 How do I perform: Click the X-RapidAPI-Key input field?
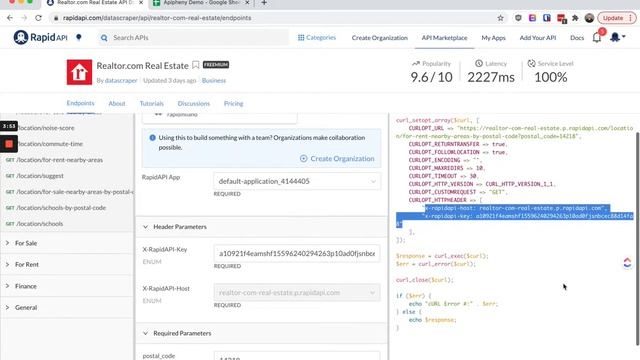pos(297,253)
